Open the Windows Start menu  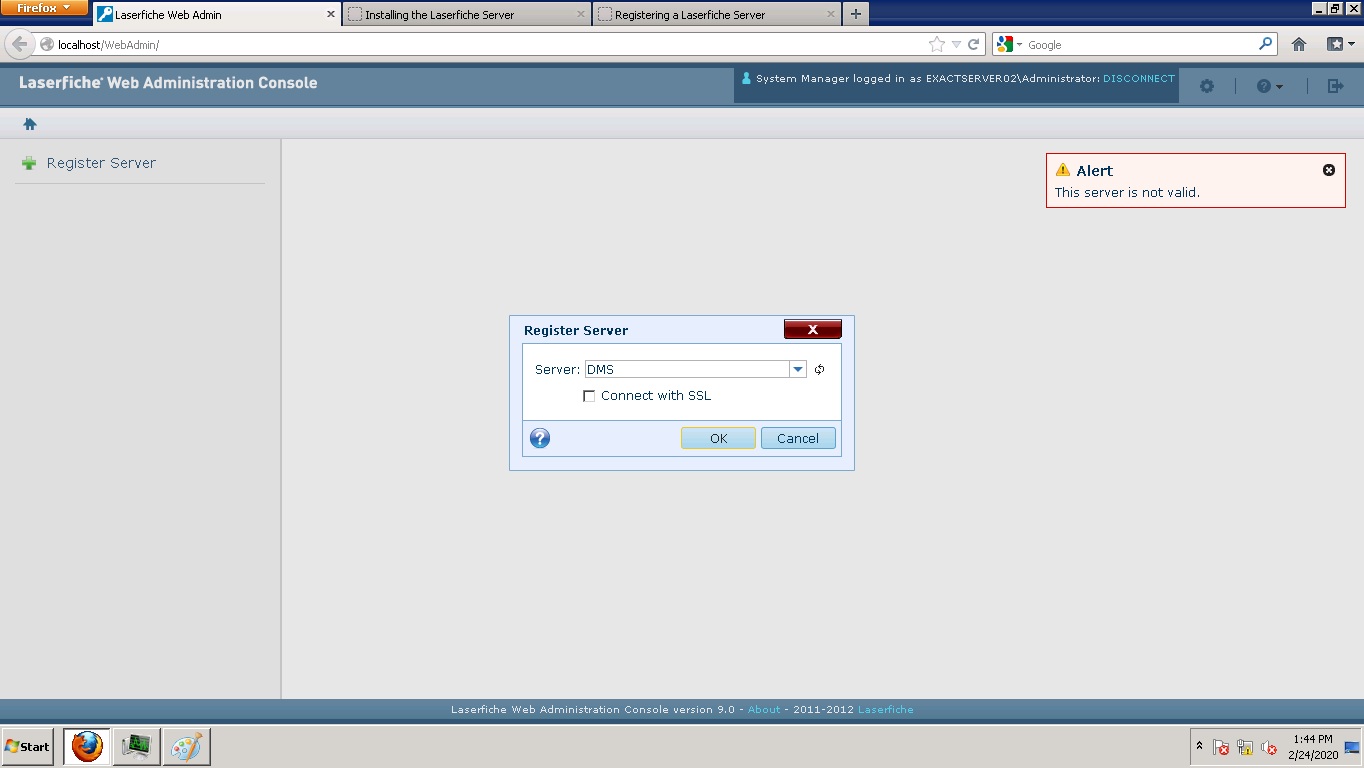click(x=28, y=747)
